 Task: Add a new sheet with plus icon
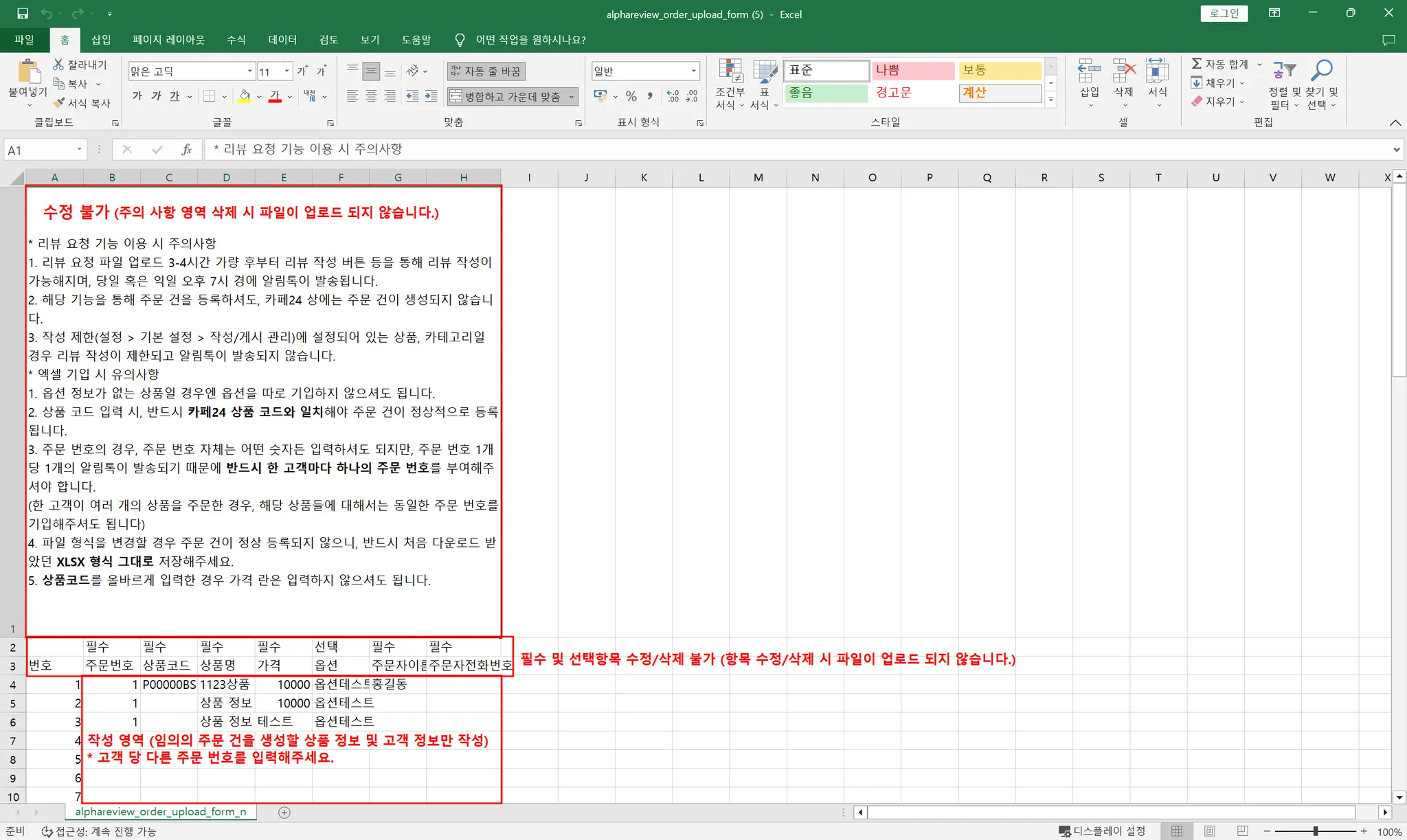tap(284, 813)
